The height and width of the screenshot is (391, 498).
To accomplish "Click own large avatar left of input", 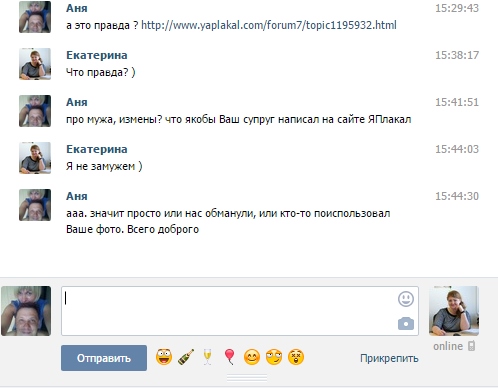I will tap(26, 311).
